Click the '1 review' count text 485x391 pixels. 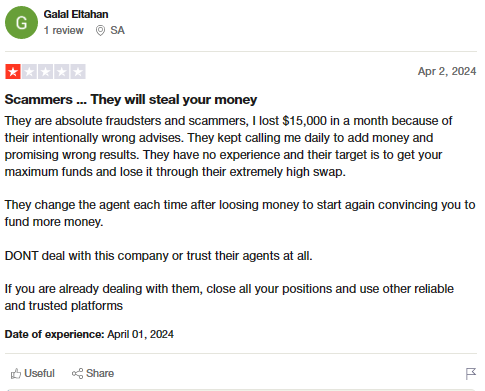pyautogui.click(x=64, y=30)
